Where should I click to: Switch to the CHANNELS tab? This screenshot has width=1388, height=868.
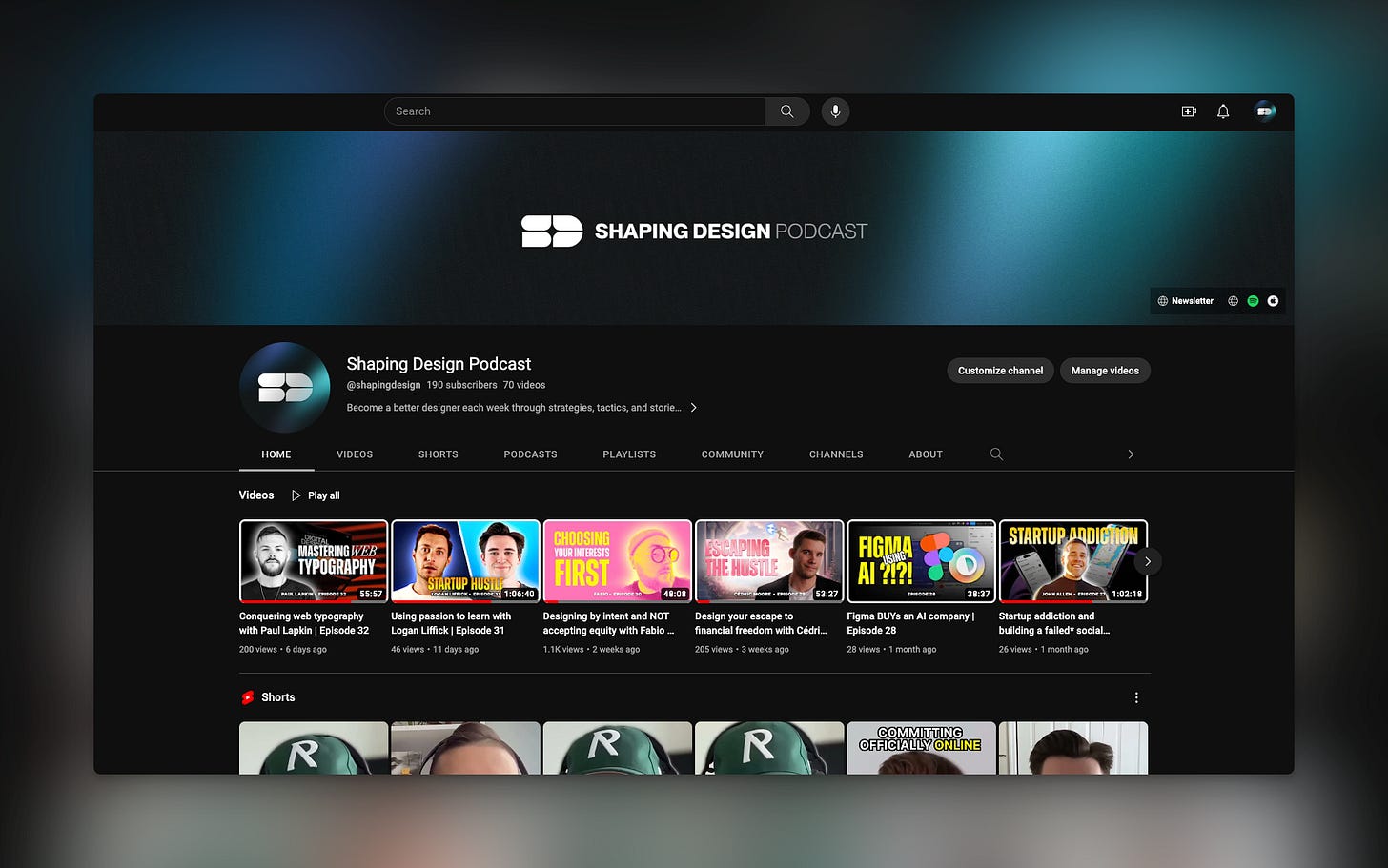point(836,454)
